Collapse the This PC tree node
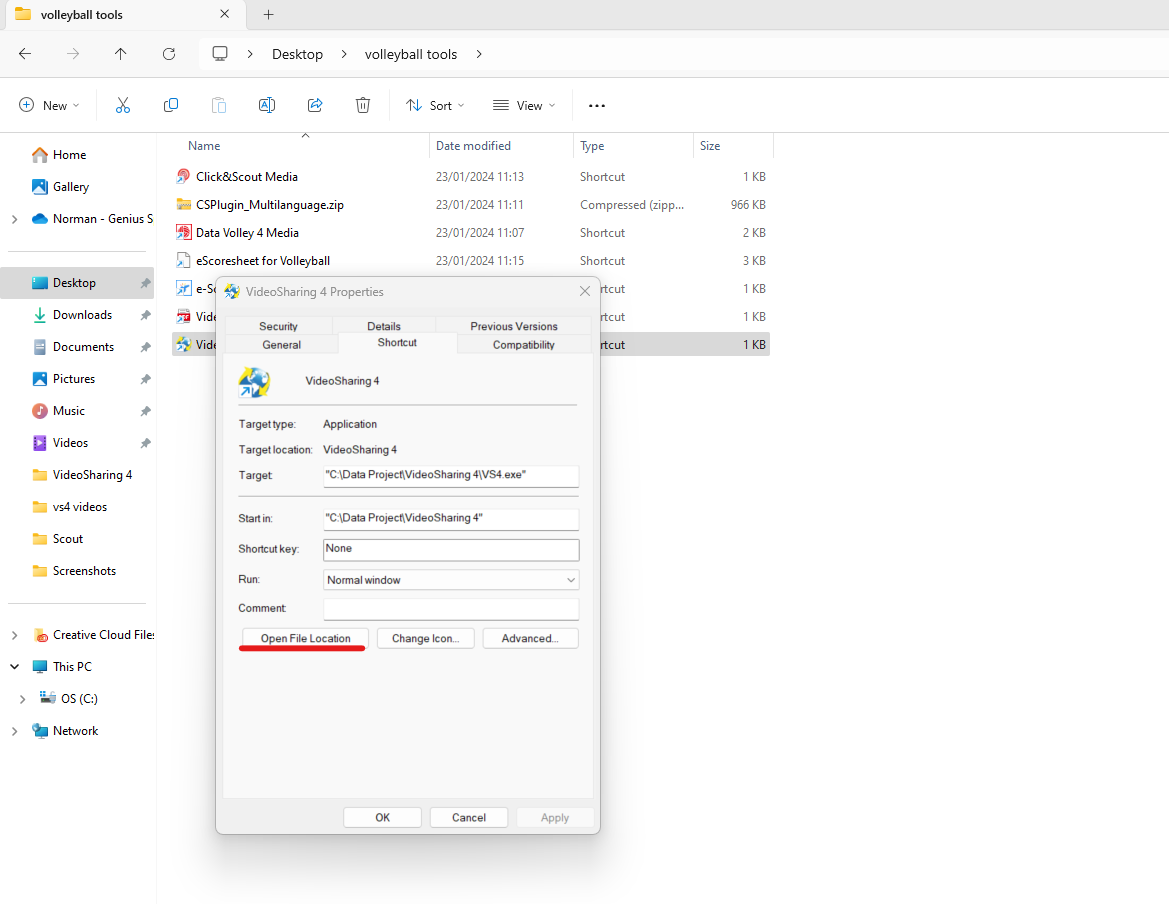 pyautogui.click(x=14, y=667)
